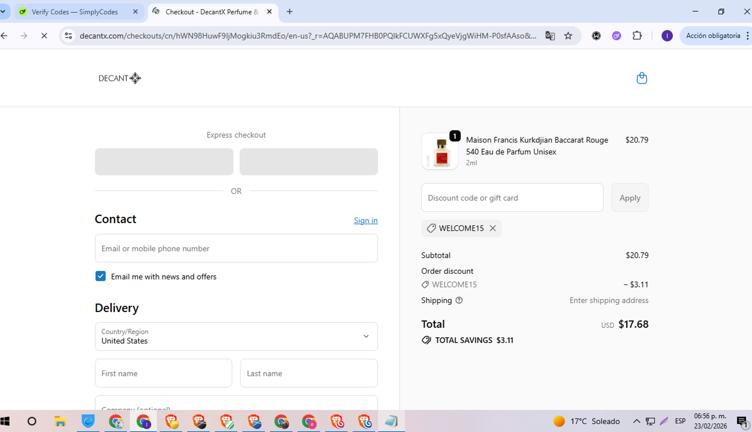Screen dimensions: 752x432
Task: Switch to Verify Codes — SimplyCodes tab
Action: click(x=76, y=12)
